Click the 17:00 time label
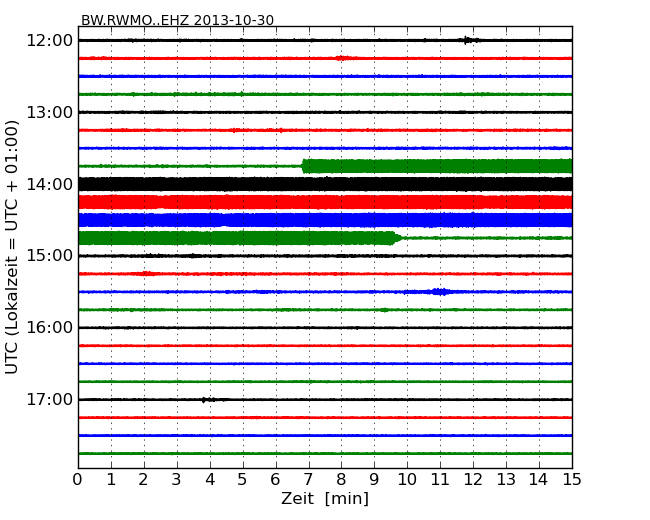Screen dimensions: 650x520 coord(49,399)
